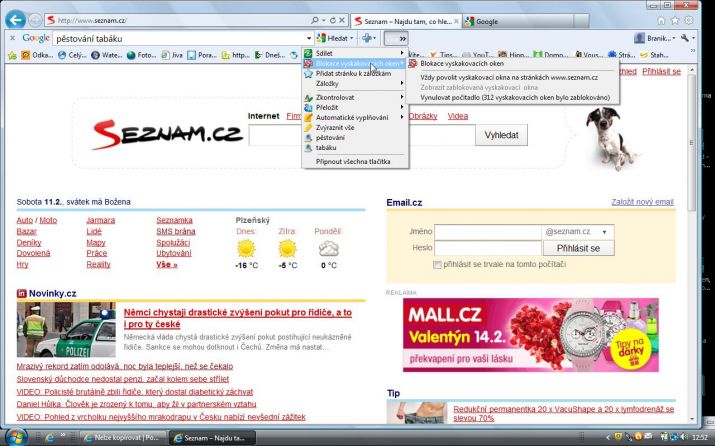Refresh the page with the reload icon
The height and width of the screenshot is (446, 715).
[x=332, y=21]
